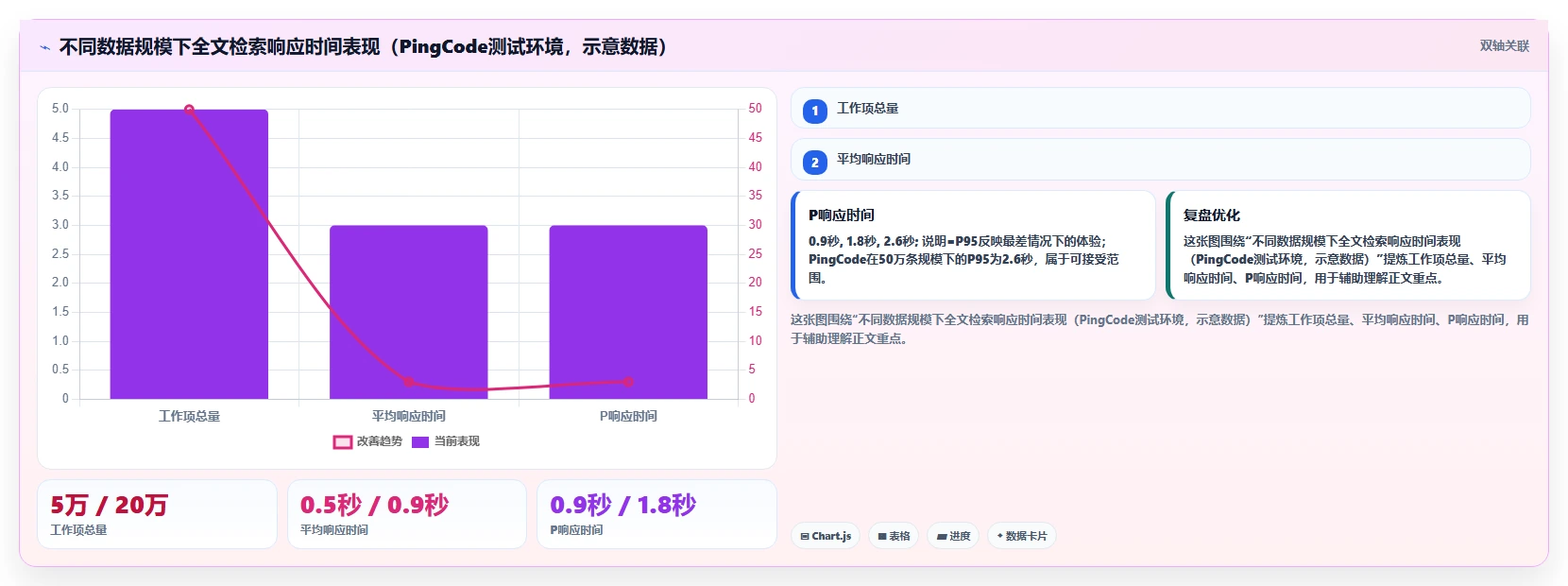Viewport: 1568px width, 586px height.
Task: Click the 5万 / 20万 stat card
Action: pyautogui.click(x=157, y=514)
